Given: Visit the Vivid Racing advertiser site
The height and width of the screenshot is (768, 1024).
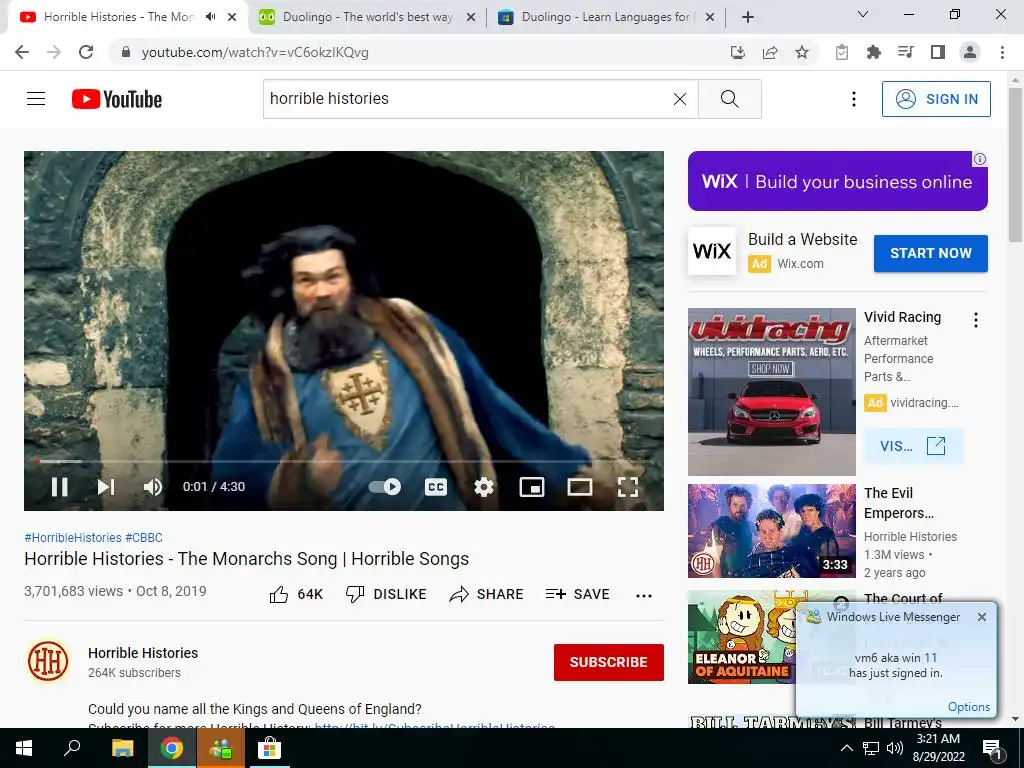Looking at the screenshot, I should pyautogui.click(x=913, y=446).
